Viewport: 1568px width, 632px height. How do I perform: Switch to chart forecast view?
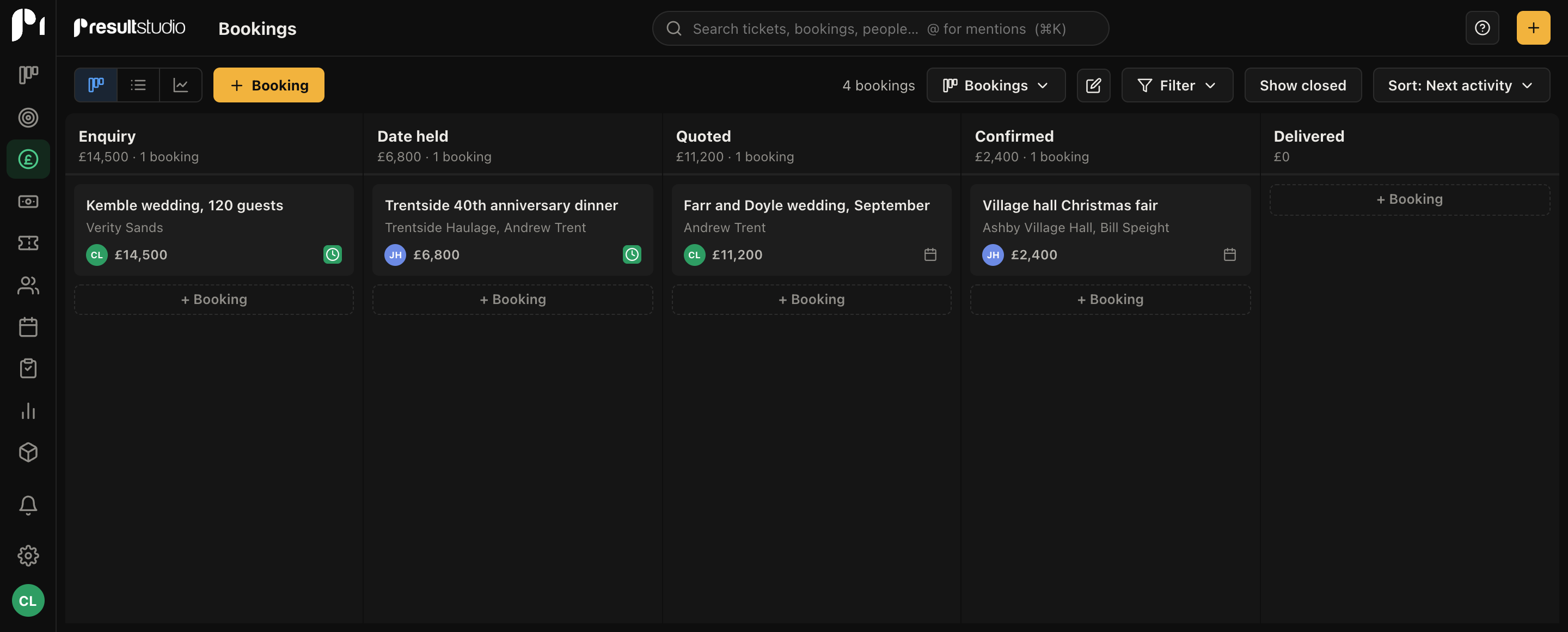(181, 85)
